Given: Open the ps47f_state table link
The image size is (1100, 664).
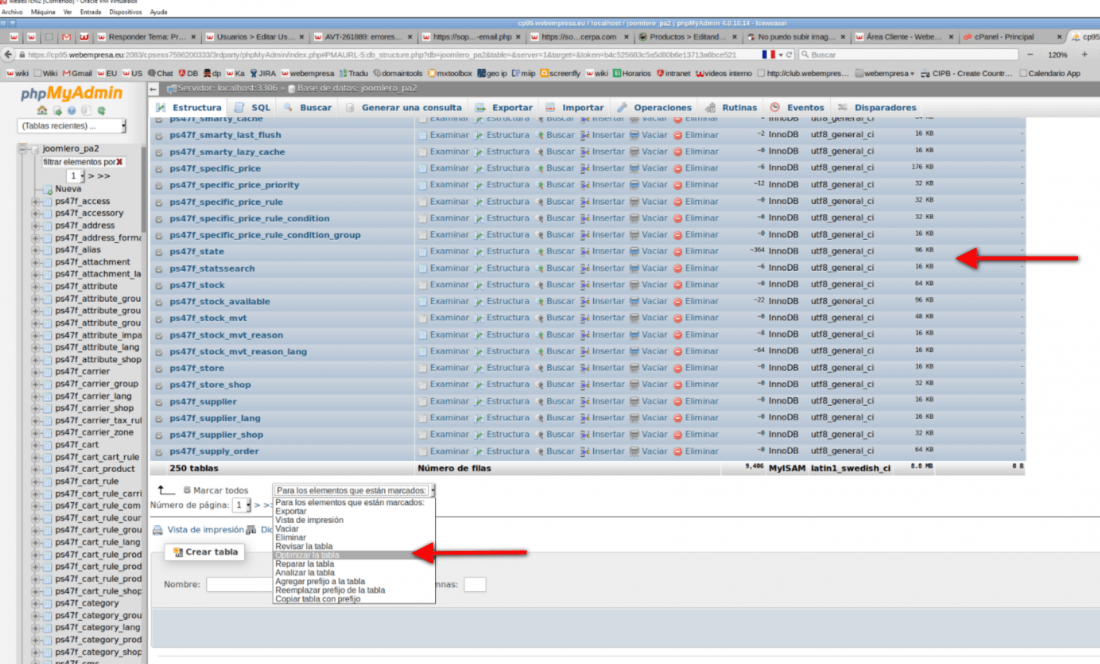Looking at the screenshot, I should click(x=196, y=252).
